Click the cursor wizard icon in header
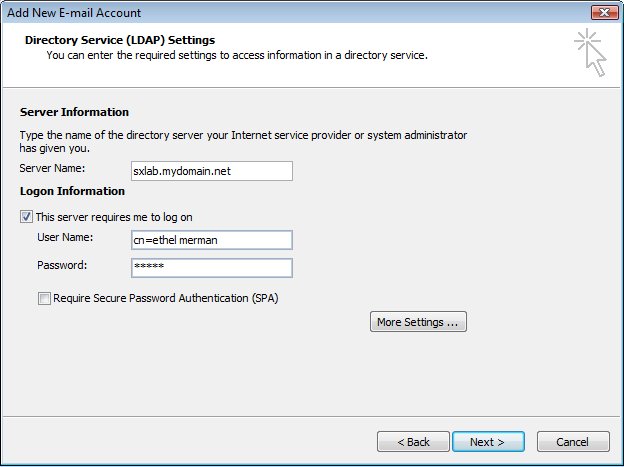624x467 pixels. pos(589,52)
